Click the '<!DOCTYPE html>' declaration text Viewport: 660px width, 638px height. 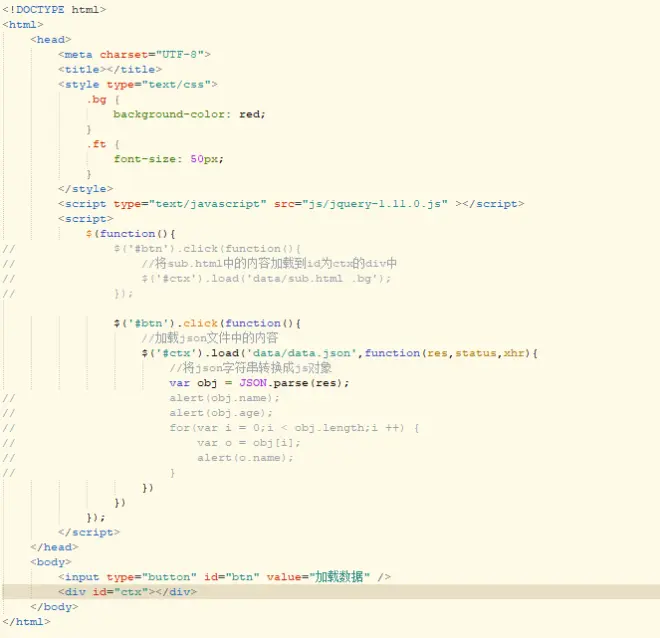[x=54, y=9]
